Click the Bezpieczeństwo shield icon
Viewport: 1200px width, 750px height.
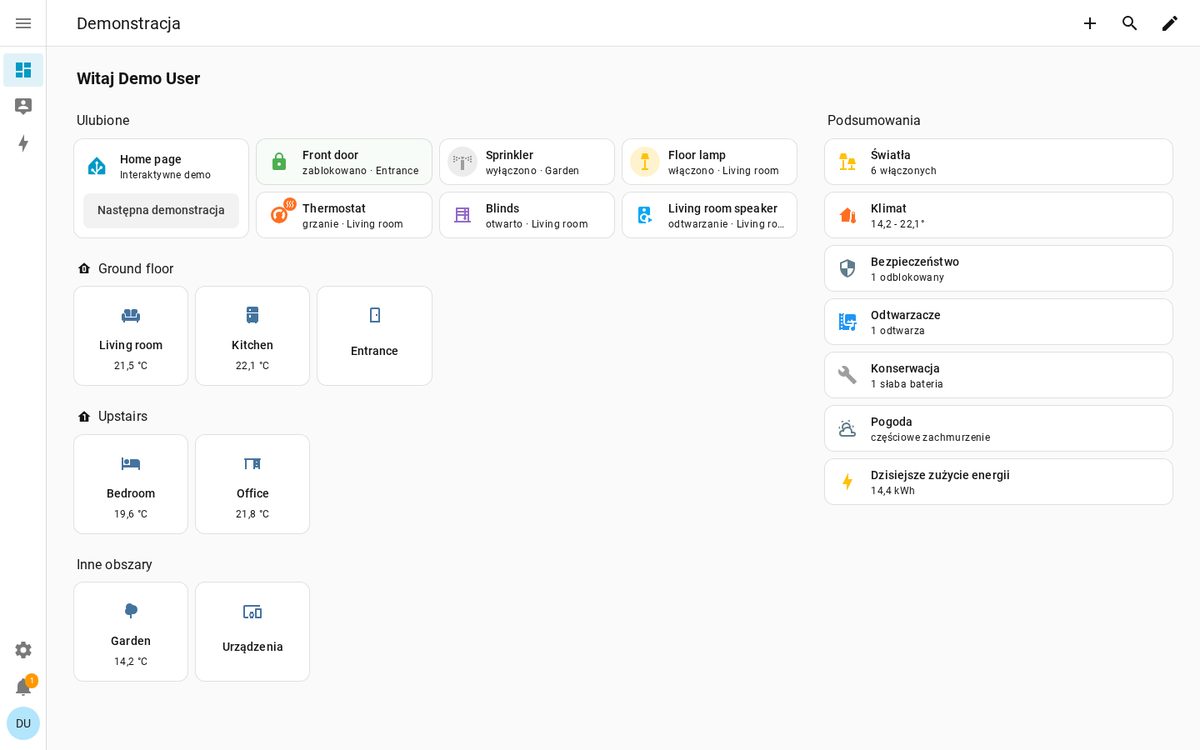coord(847,268)
